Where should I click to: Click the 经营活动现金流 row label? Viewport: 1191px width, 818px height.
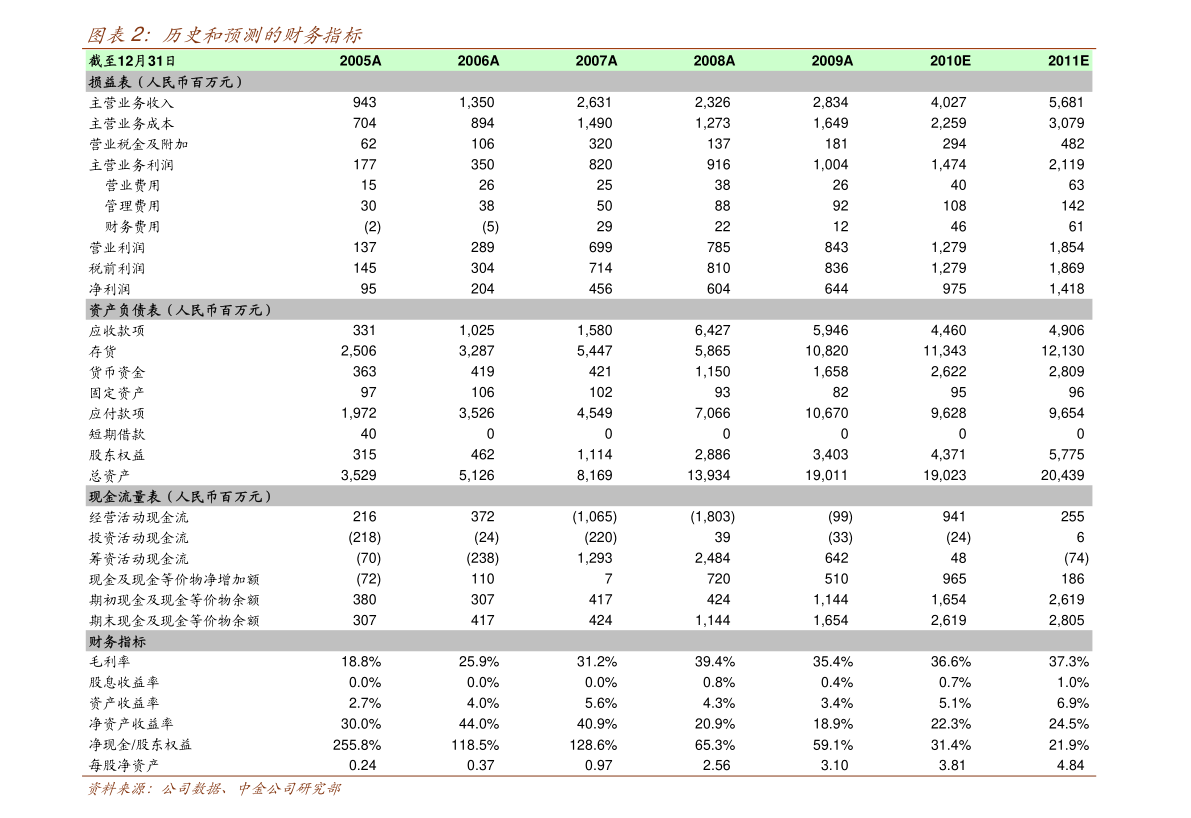coord(138,517)
